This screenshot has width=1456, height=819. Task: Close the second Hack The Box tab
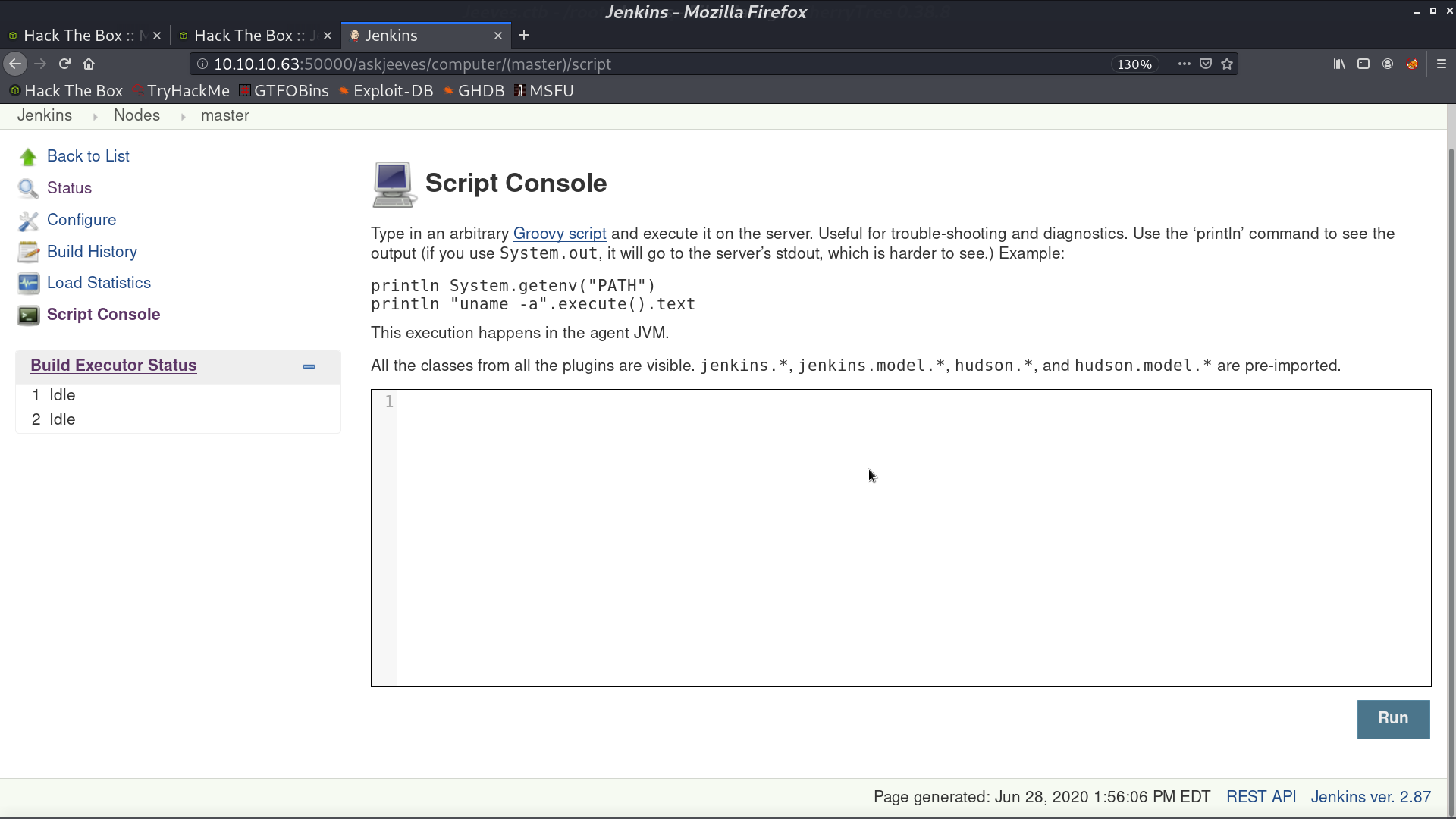click(328, 36)
